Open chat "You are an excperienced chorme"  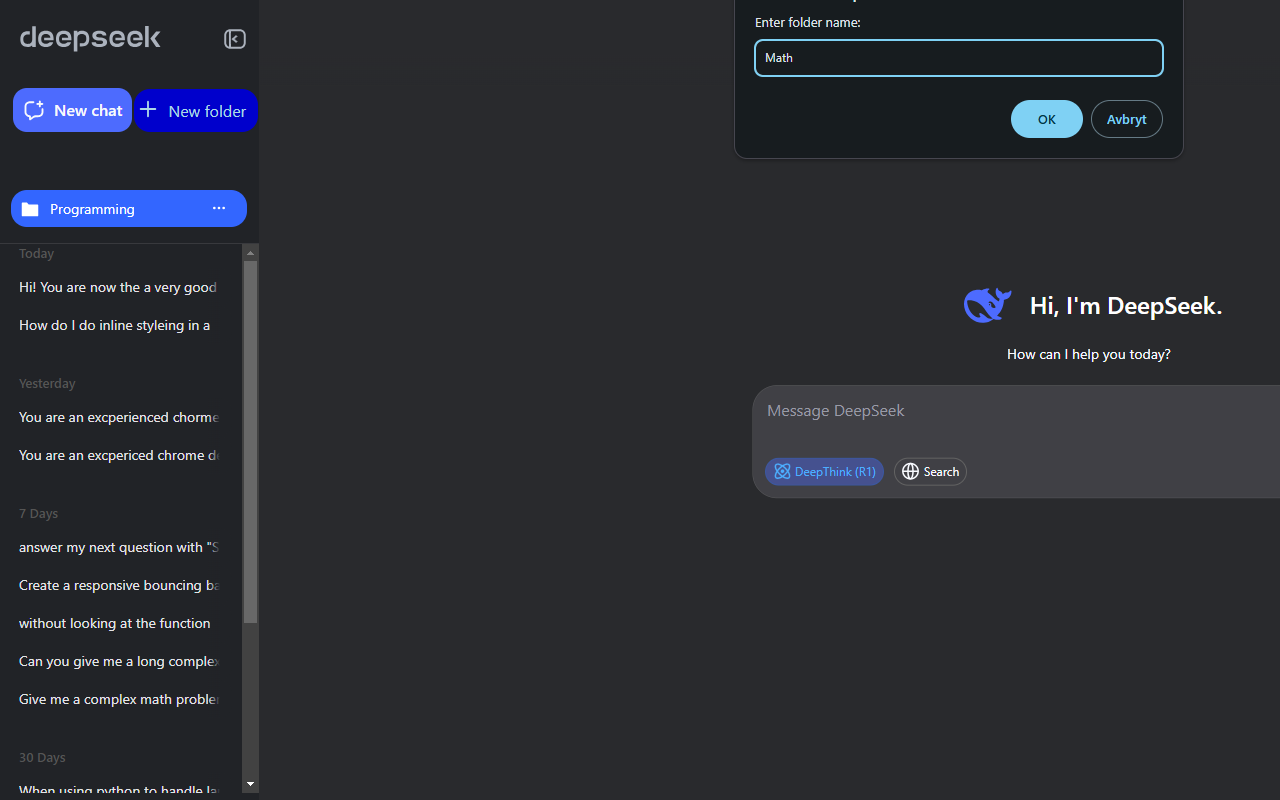tap(118, 417)
